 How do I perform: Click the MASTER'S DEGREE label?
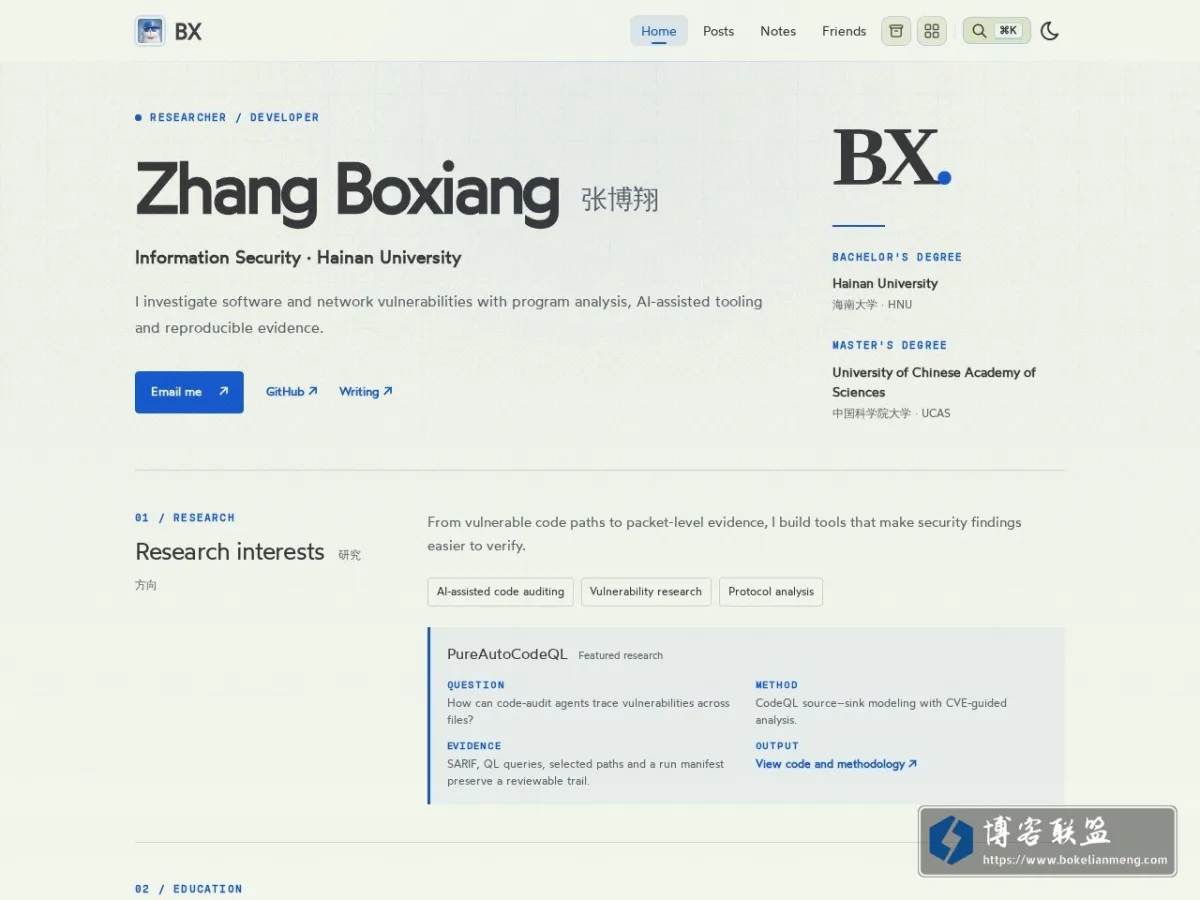tap(889, 345)
